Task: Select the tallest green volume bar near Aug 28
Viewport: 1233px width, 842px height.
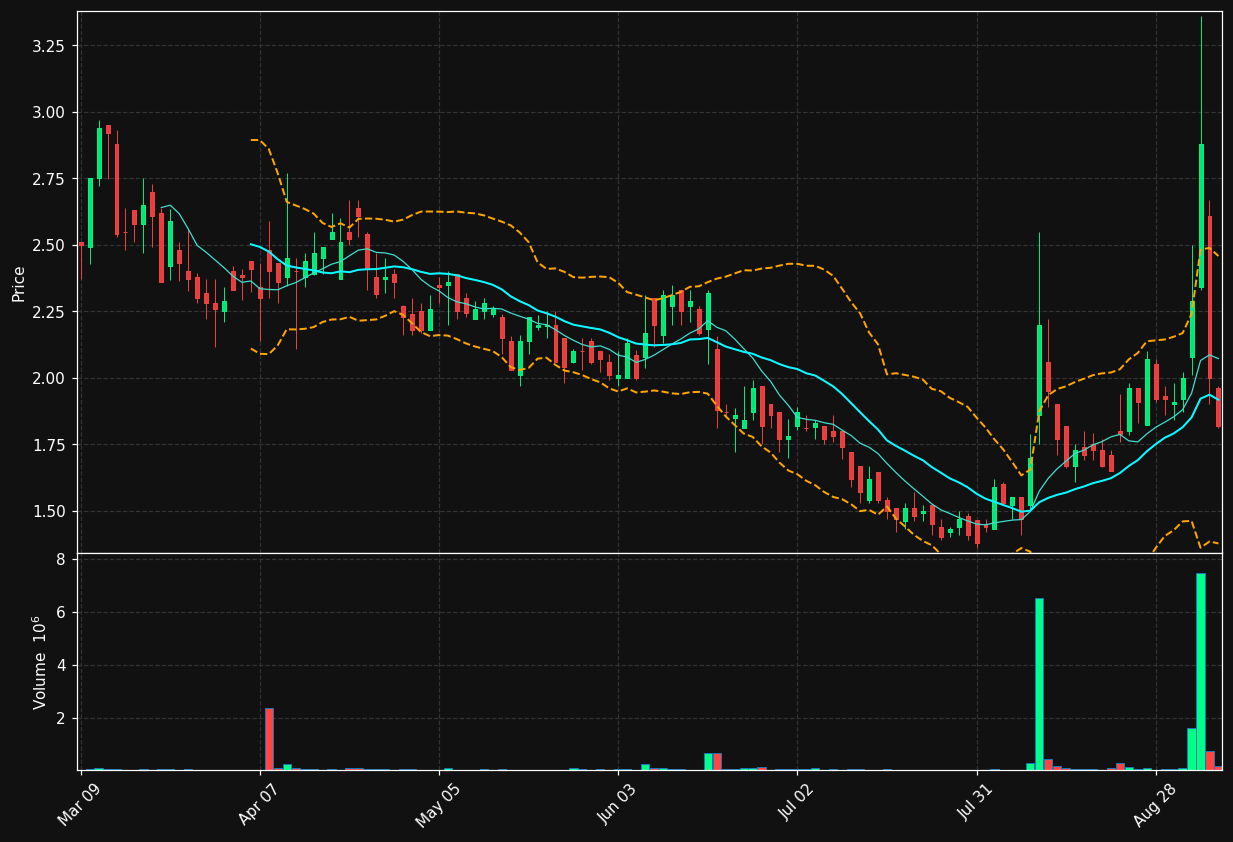Action: [1200, 671]
